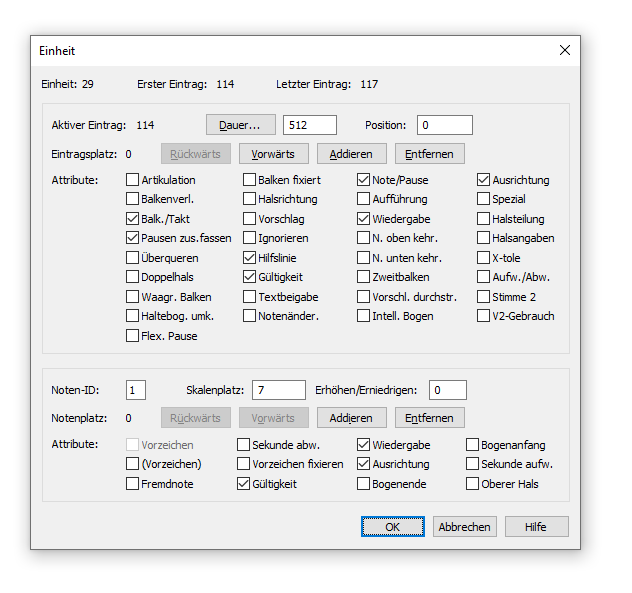
Task: Uncheck the Note/Pause checkbox
Action: pyautogui.click(x=363, y=180)
